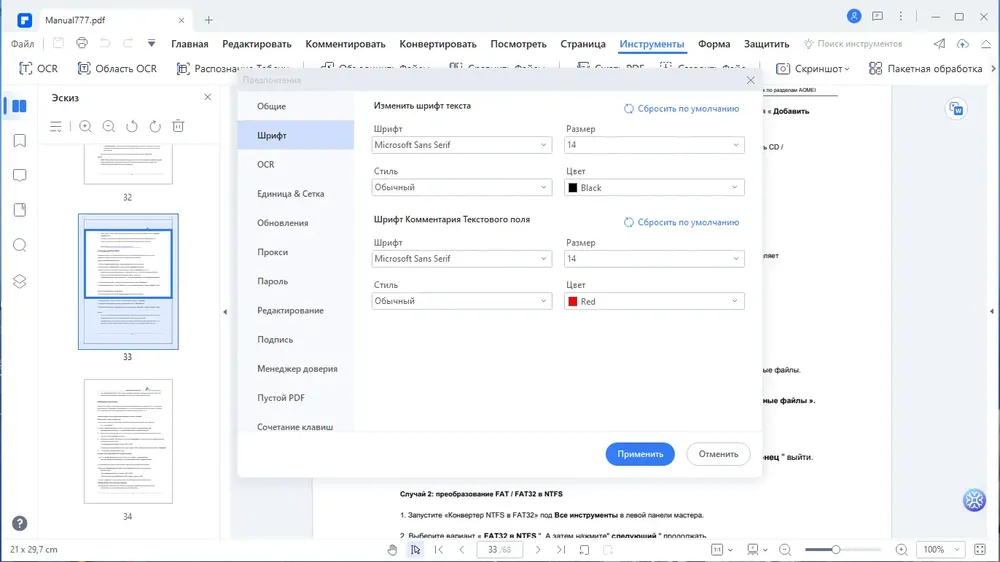
Task: Open the Эскиз panel options menu icon
Action: [x=56, y=126]
